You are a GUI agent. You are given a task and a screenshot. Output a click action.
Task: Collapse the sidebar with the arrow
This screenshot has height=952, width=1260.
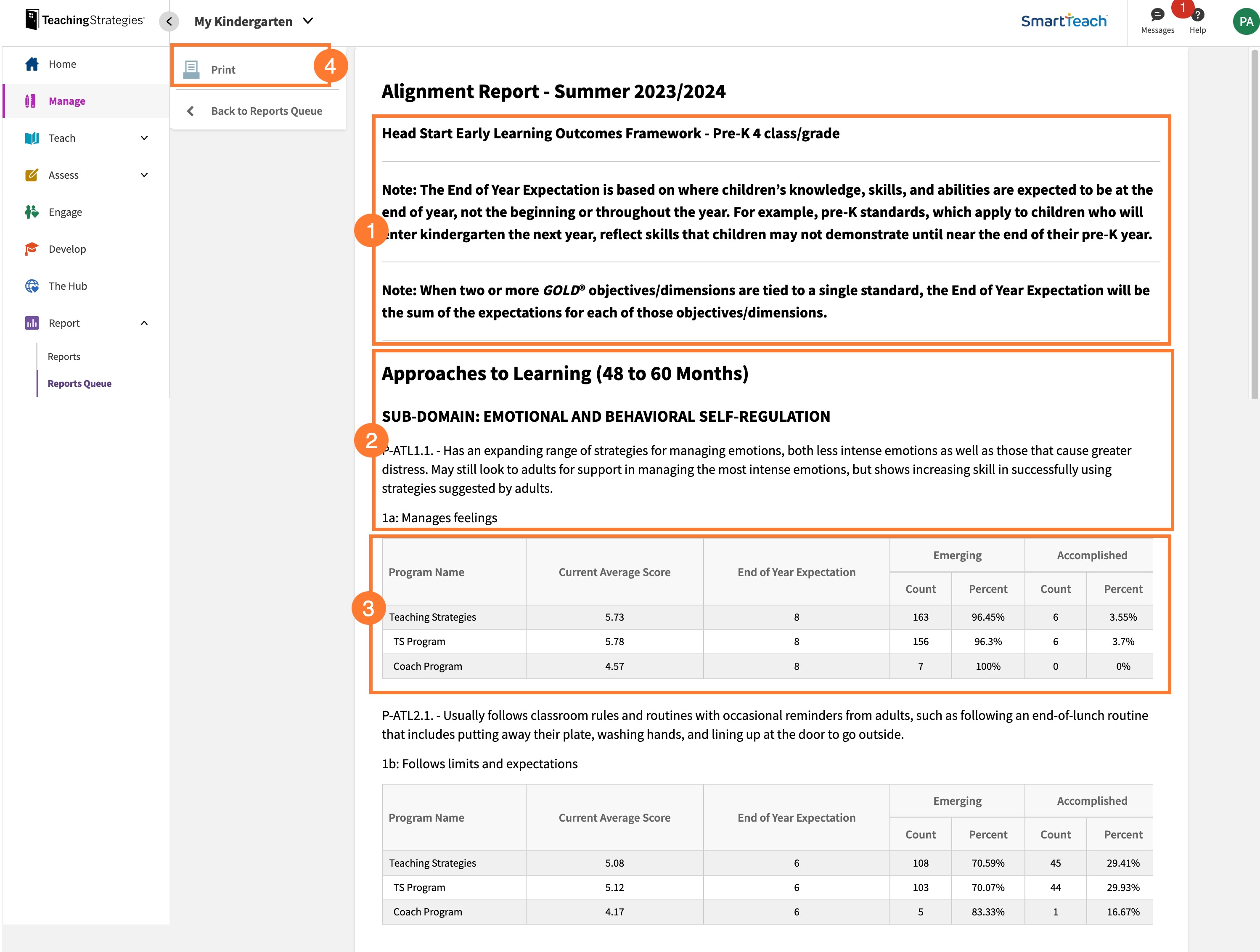169,21
